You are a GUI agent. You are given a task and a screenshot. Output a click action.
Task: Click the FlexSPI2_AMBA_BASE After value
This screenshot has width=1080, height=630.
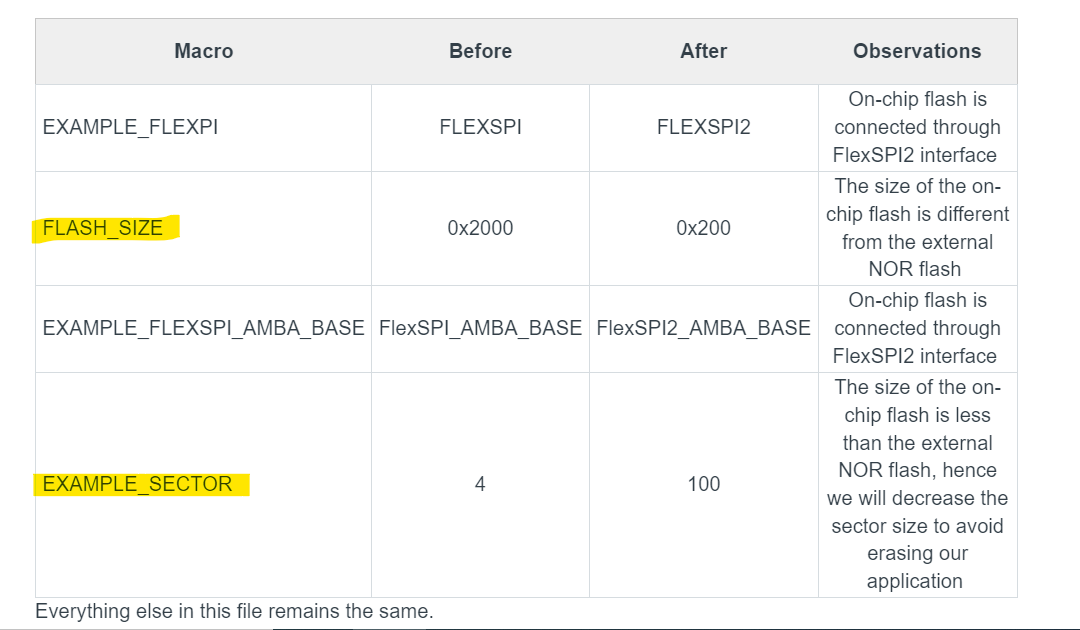coord(703,328)
